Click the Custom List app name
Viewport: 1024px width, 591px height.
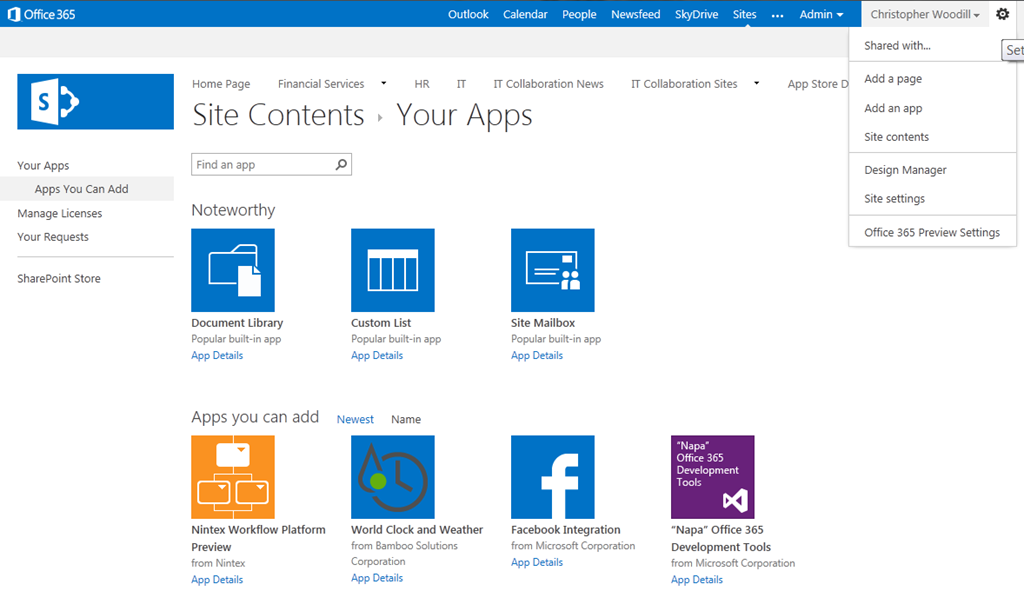tap(381, 323)
